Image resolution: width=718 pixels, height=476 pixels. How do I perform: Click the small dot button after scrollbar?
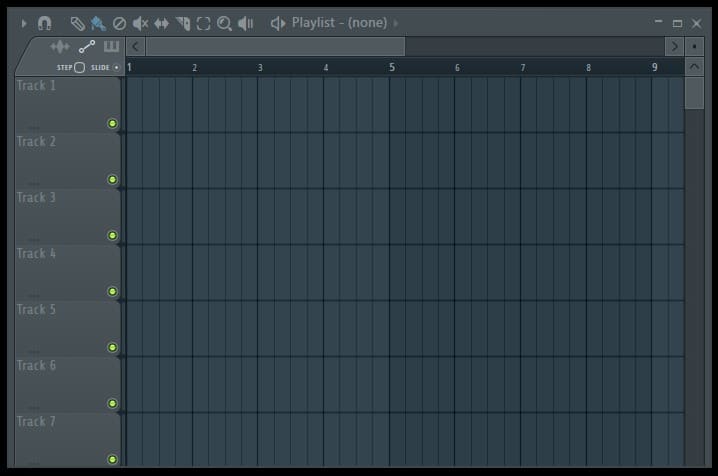[695, 46]
